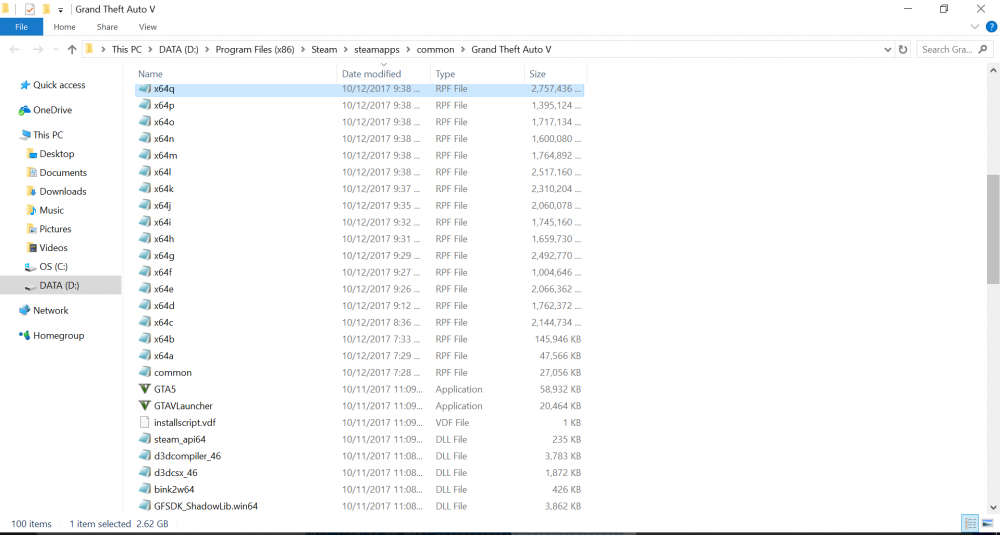This screenshot has width=1000, height=535.
Task: Switch to details view icon in status bar
Action: click(969, 524)
